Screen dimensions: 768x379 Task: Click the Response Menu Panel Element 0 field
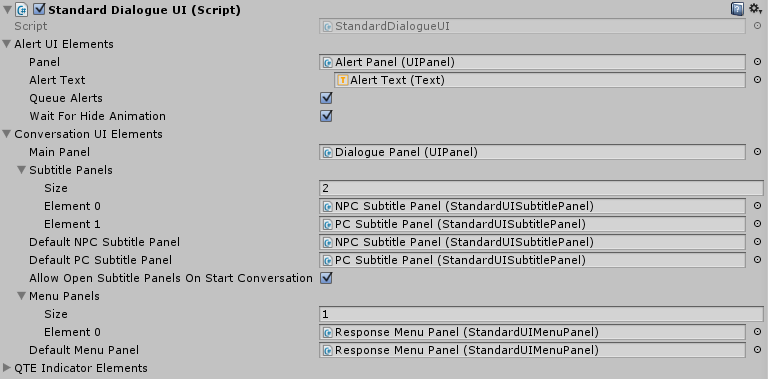(532, 332)
